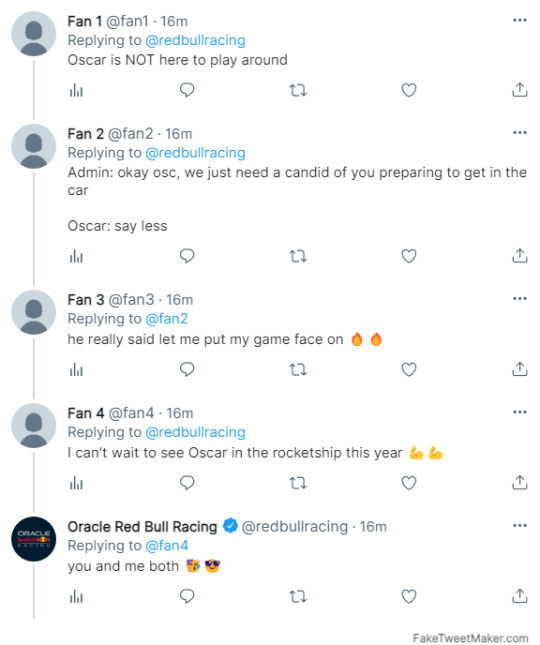Reply to Fan 2's Admin candid tweet
Screen dimensions: 540x645
[187, 256]
